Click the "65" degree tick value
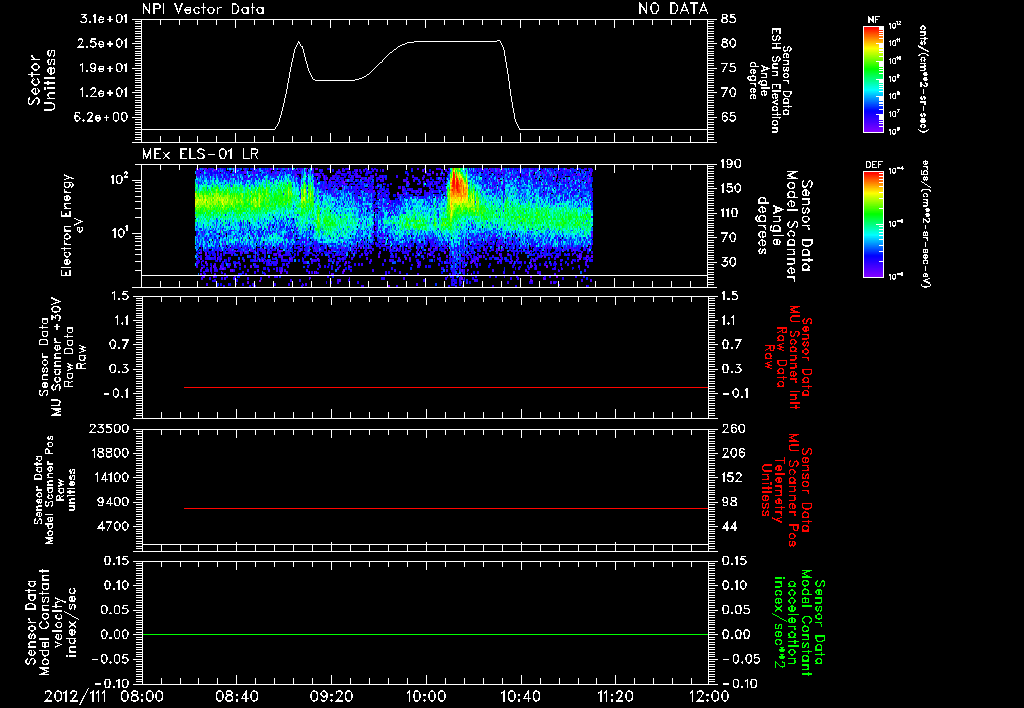Screen dimensions: 1024x708 click(x=729, y=118)
